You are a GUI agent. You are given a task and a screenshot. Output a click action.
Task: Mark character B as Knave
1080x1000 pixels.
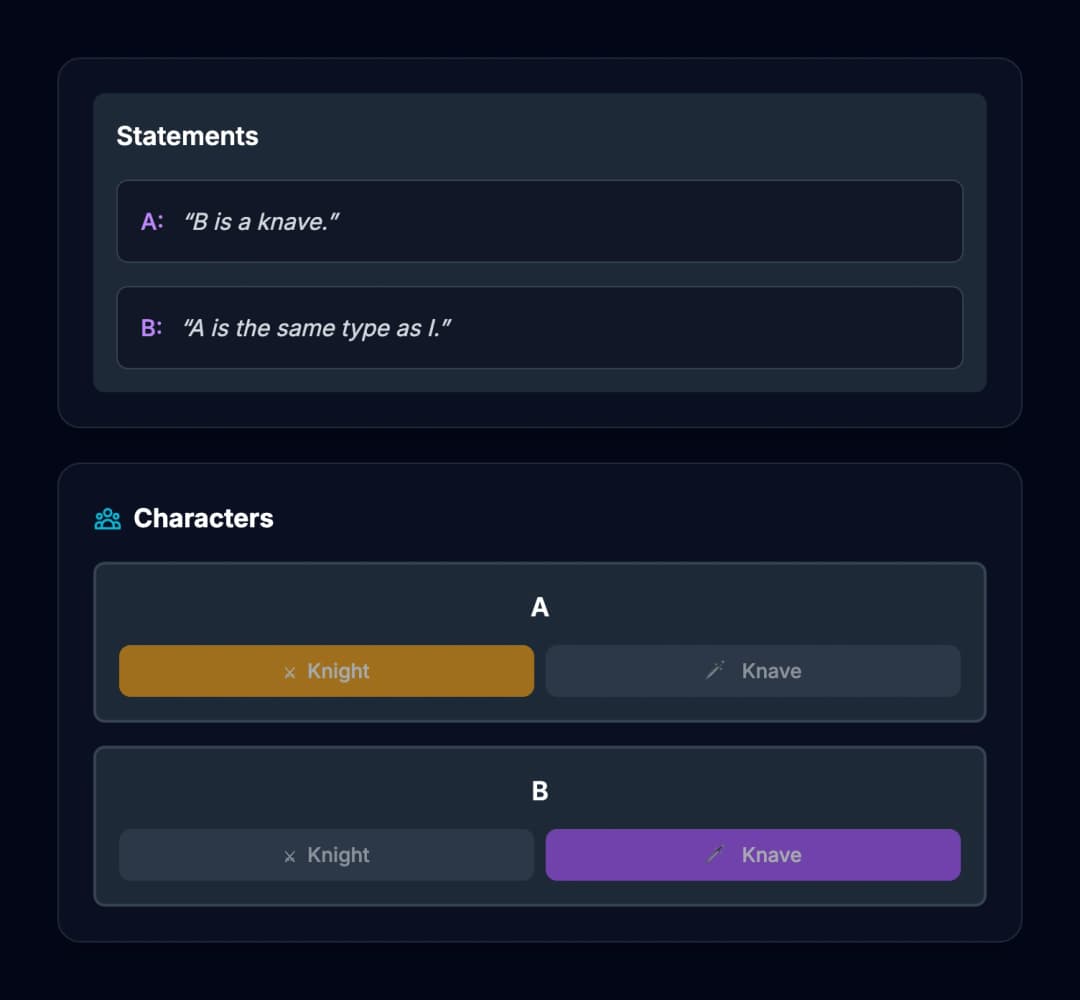click(753, 855)
